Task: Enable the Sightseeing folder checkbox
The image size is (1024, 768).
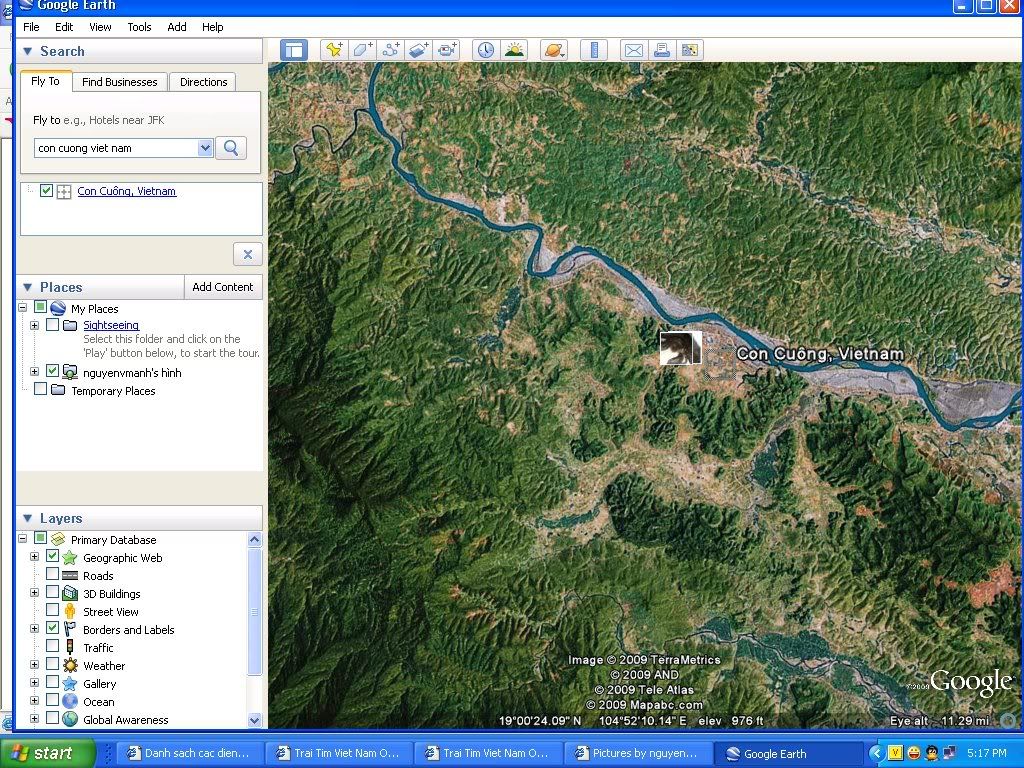Action: 52,325
